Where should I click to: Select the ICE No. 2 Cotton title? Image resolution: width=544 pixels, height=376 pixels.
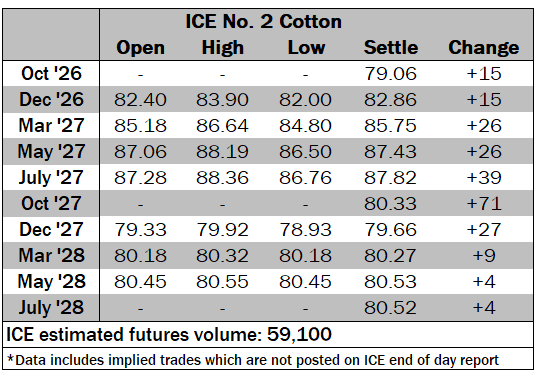coord(263,22)
